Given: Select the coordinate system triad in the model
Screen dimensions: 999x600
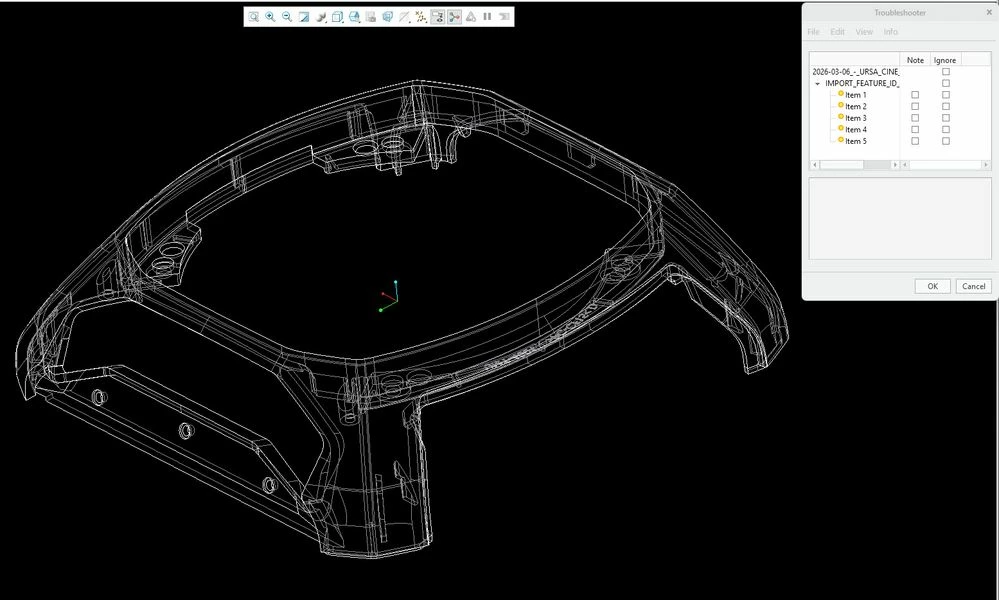Looking at the screenshot, I should 389,296.
